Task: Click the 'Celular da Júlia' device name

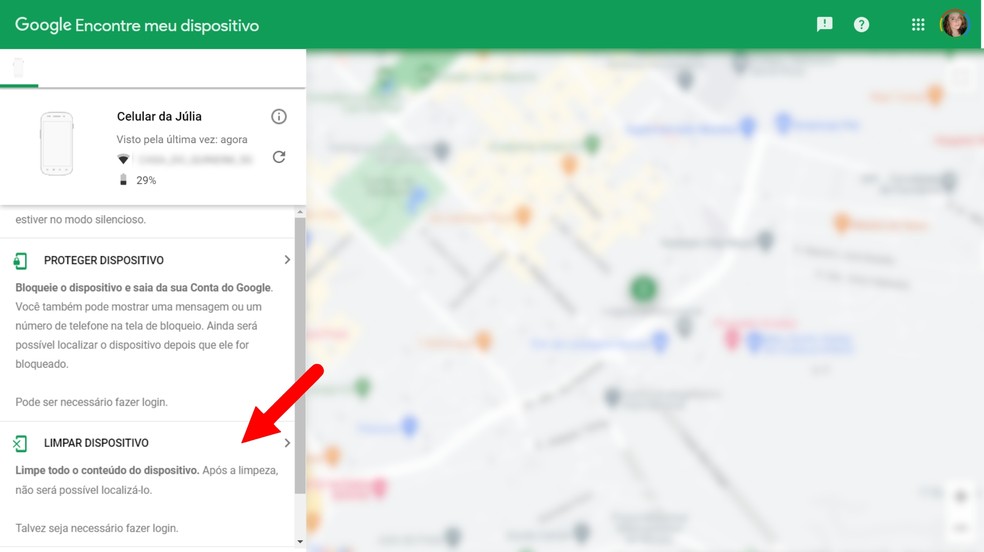Action: click(x=159, y=116)
